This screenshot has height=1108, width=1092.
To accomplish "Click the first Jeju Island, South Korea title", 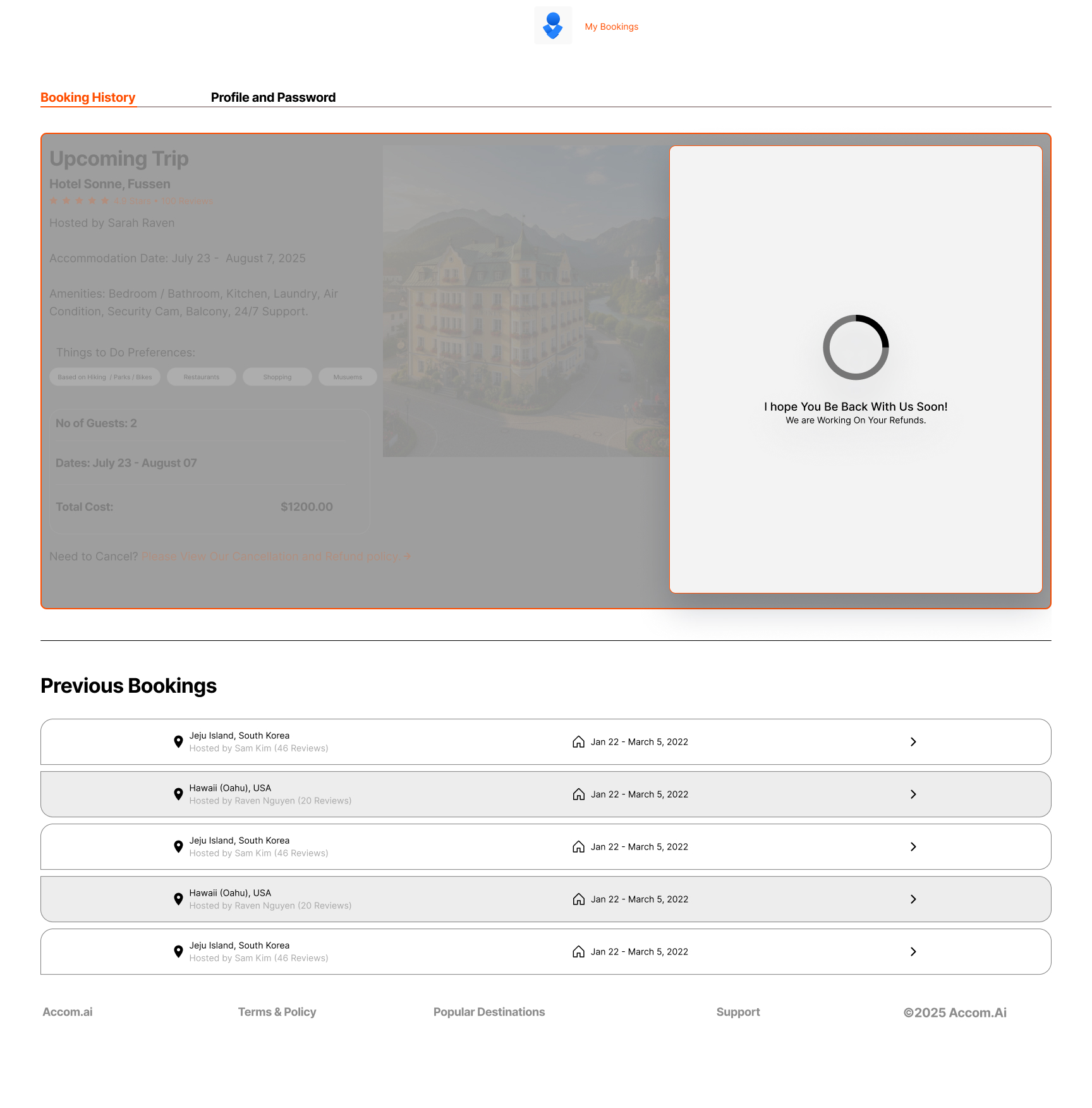I will [240, 736].
